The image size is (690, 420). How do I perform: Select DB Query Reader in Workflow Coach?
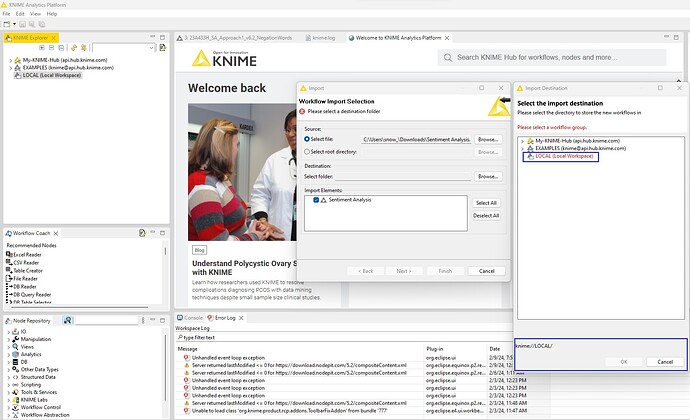pyautogui.click(x=32, y=295)
